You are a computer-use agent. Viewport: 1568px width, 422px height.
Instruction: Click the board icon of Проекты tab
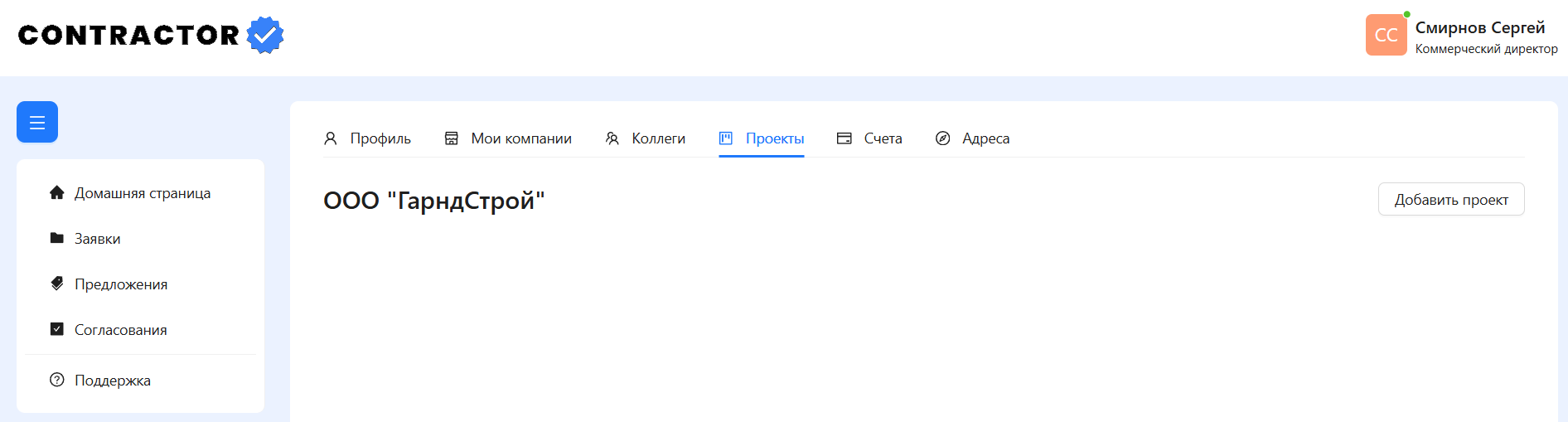pyautogui.click(x=726, y=138)
